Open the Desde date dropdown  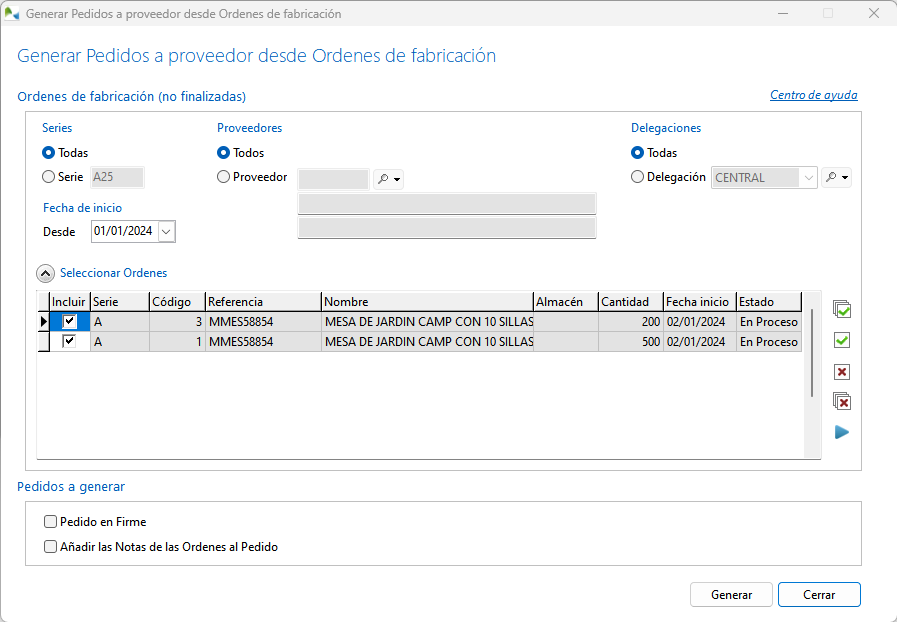coord(166,231)
